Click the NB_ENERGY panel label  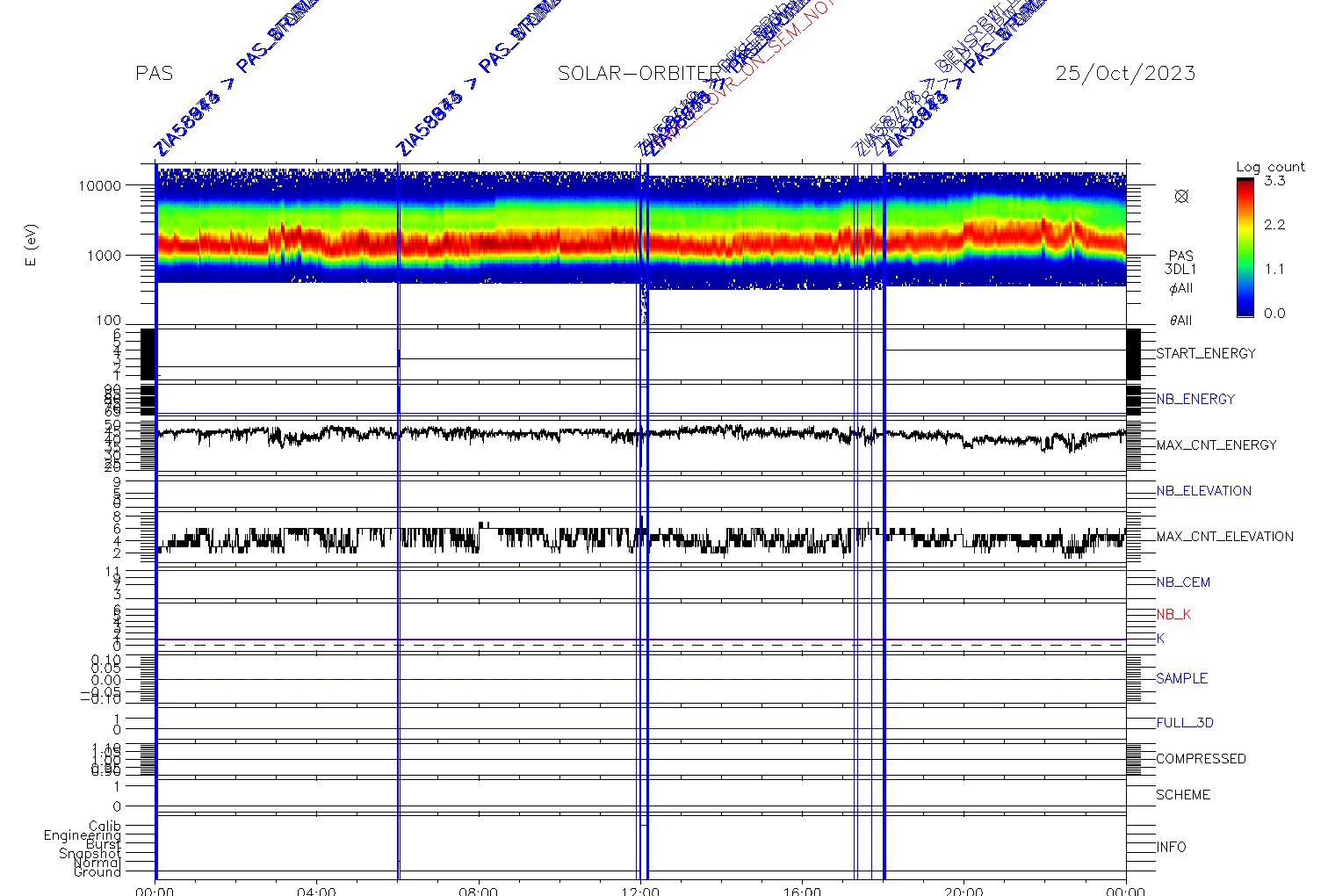[x=1195, y=399]
